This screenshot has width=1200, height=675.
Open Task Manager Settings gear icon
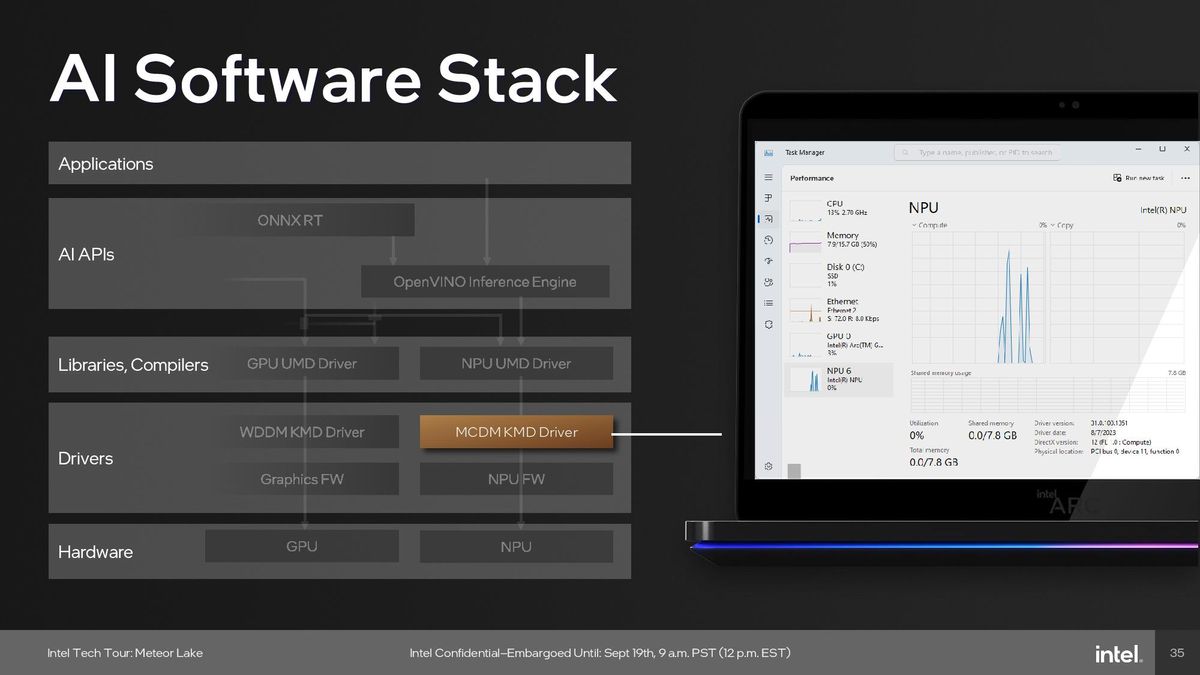coord(768,466)
